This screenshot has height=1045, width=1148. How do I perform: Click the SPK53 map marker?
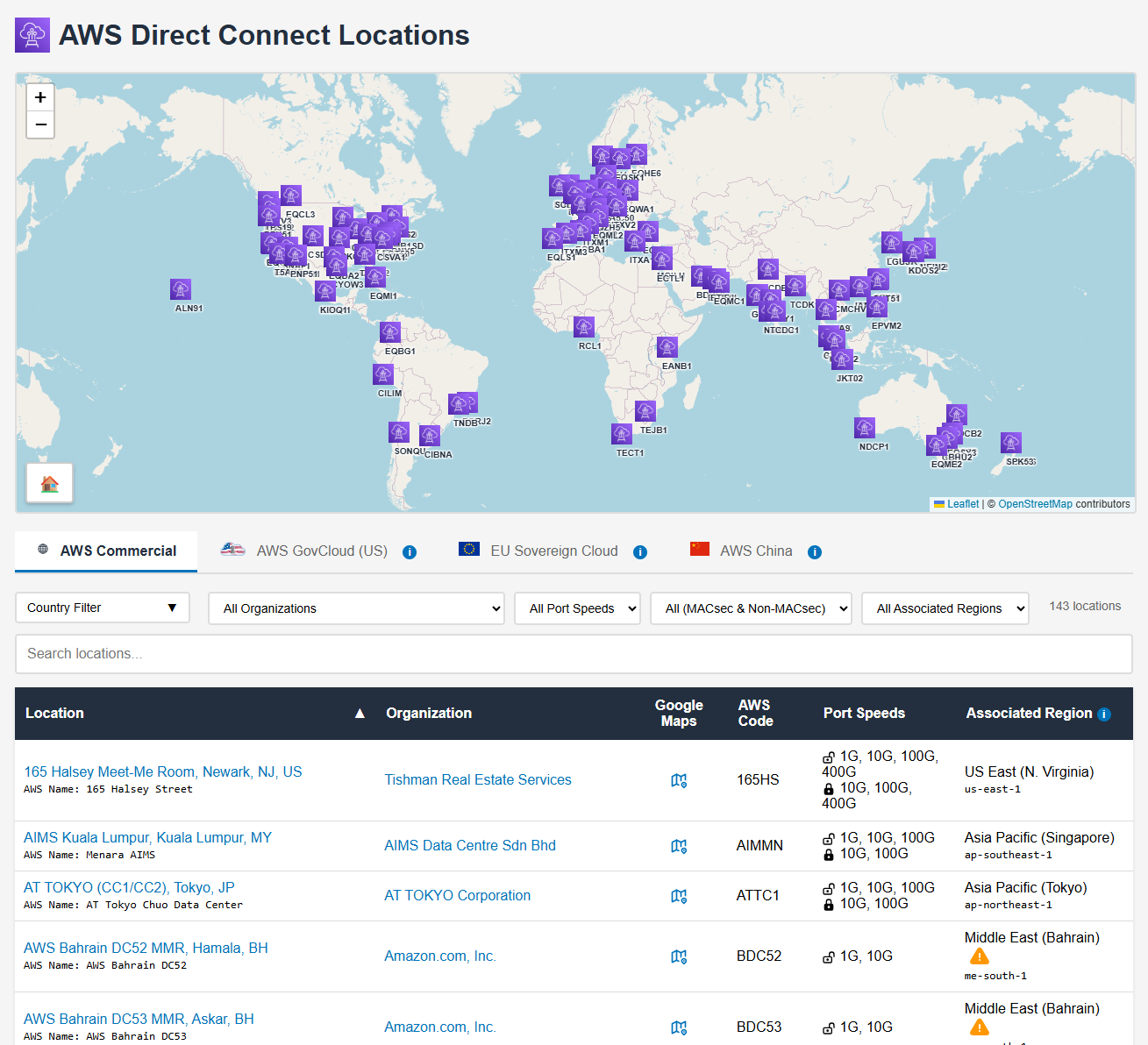[x=1011, y=443]
